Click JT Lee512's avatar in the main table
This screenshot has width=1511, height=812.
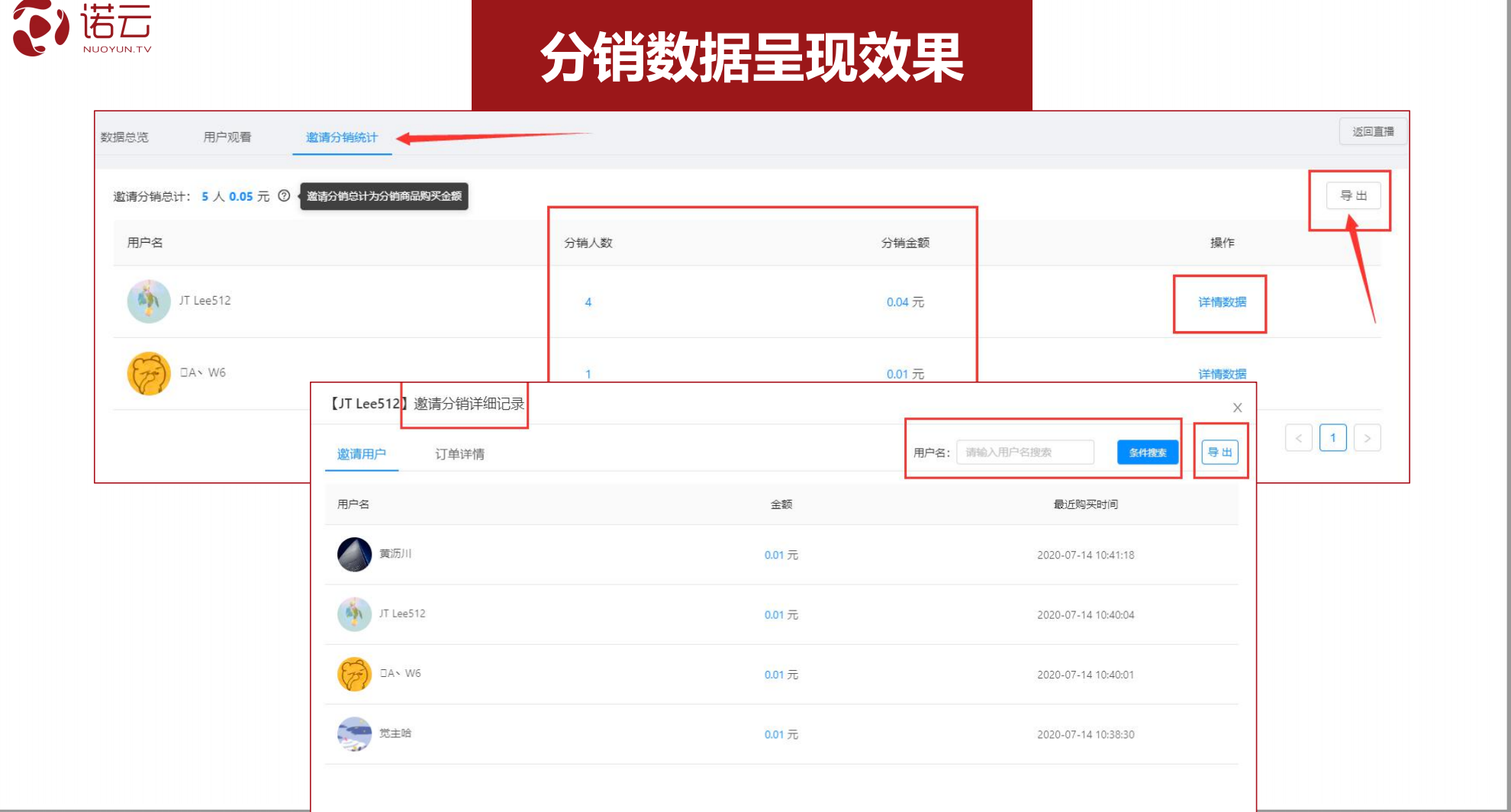pyautogui.click(x=149, y=301)
